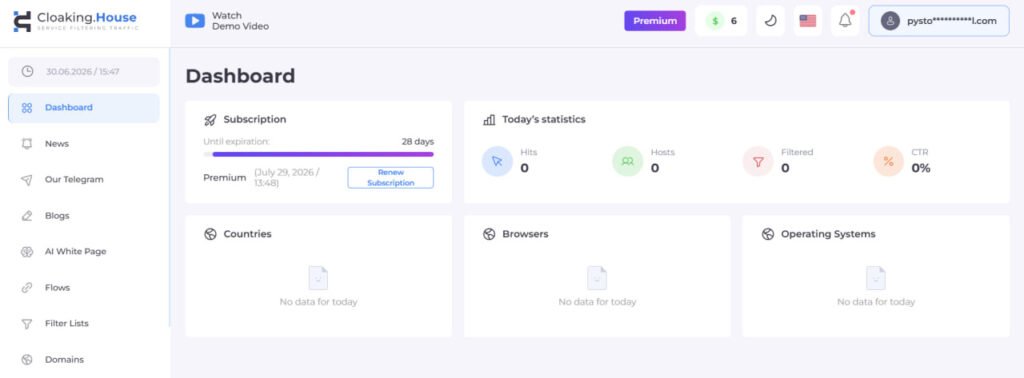The width and height of the screenshot is (1024, 378).
Task: Click the Flows link icon
Action: point(27,287)
